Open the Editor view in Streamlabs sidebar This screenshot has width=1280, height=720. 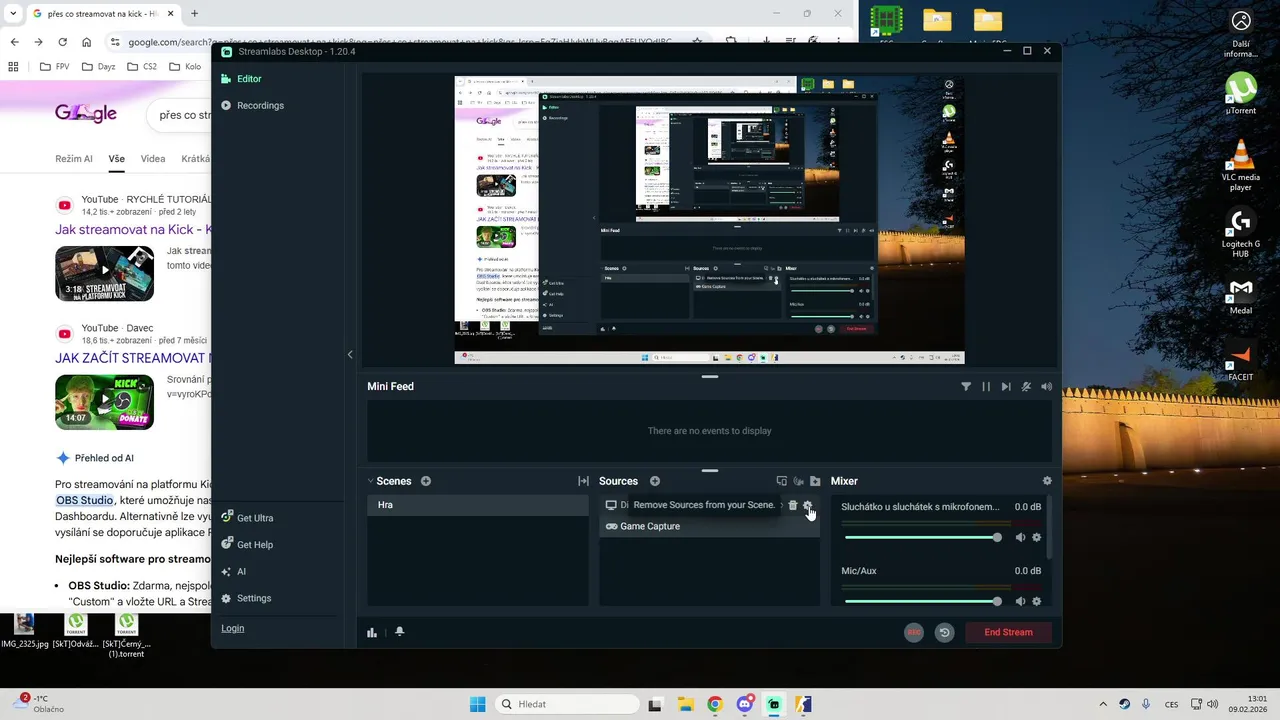(241, 79)
